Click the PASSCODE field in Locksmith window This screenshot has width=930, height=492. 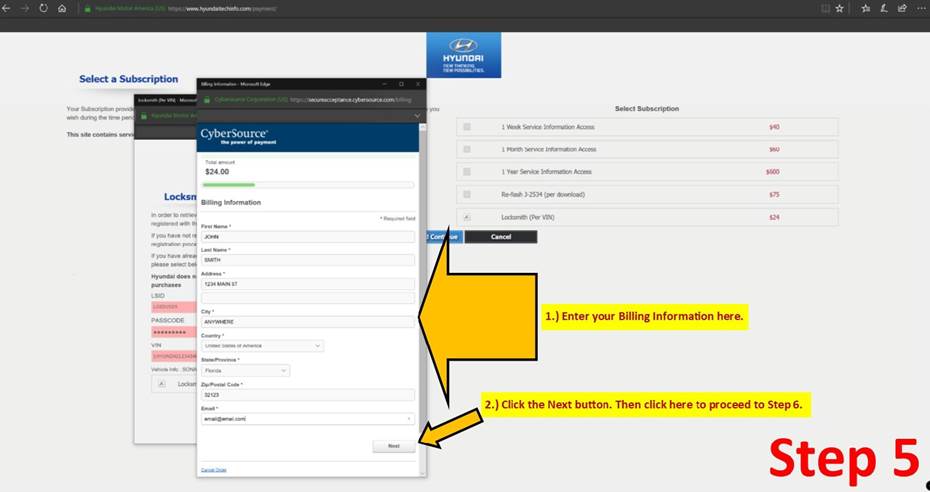point(174,332)
